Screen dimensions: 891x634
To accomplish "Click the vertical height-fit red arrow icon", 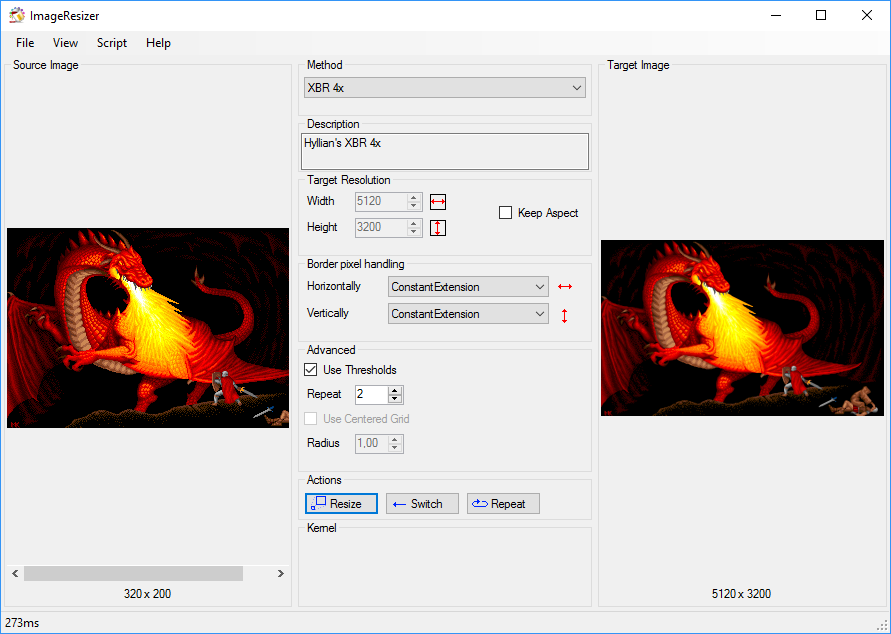I will pos(438,228).
